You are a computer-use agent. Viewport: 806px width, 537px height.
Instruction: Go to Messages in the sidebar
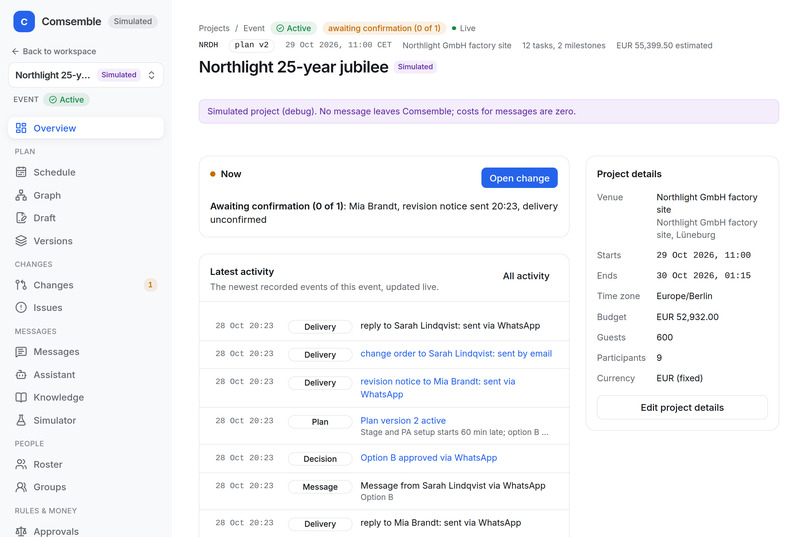click(86, 351)
